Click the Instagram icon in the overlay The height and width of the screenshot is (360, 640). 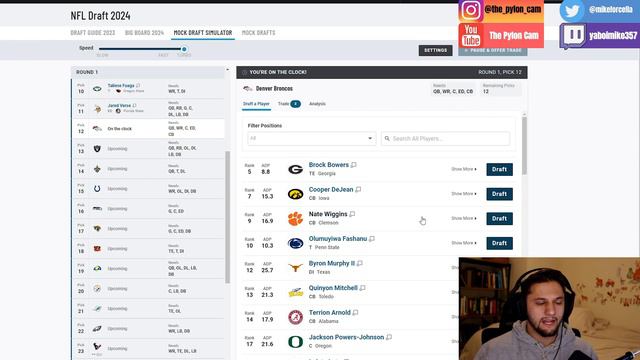pos(471,11)
